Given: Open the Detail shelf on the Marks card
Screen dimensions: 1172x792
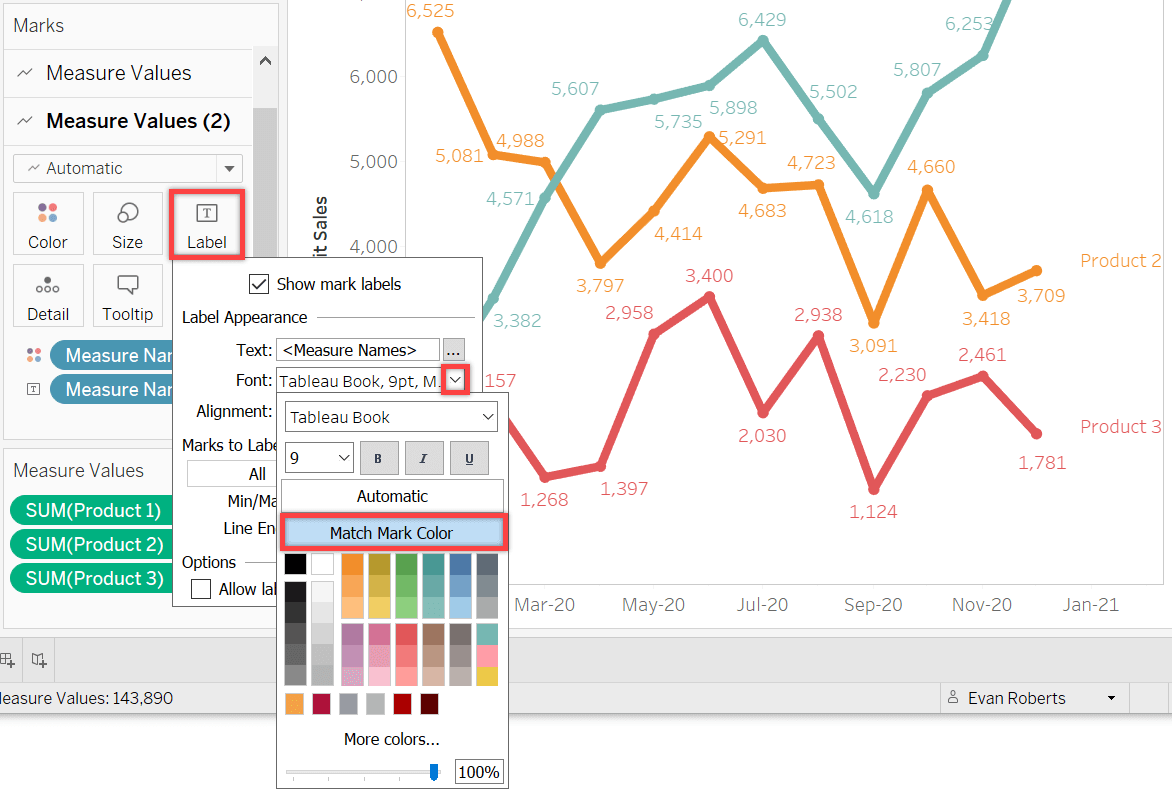Looking at the screenshot, I should tap(47, 295).
